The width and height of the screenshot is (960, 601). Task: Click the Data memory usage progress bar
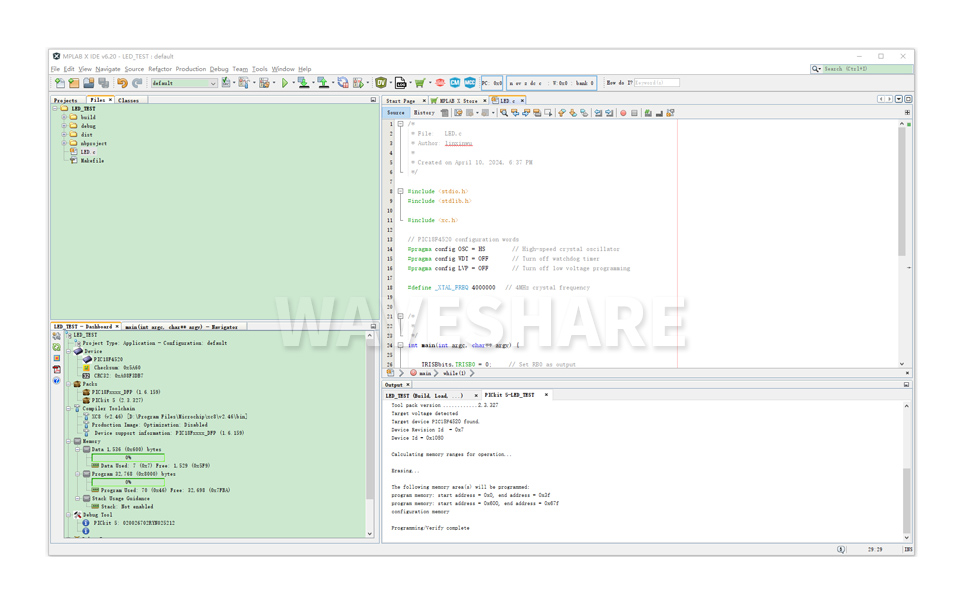(x=128, y=457)
